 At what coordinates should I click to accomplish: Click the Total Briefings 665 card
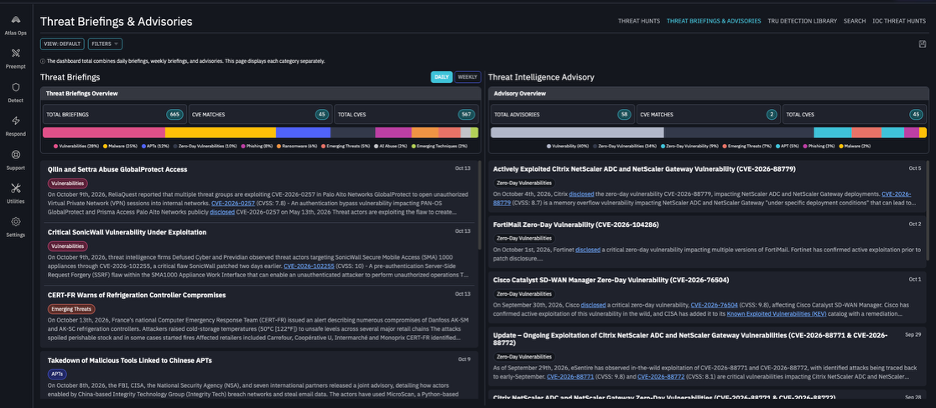tap(113, 114)
